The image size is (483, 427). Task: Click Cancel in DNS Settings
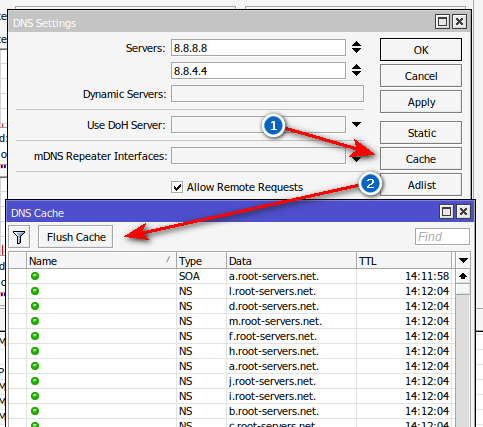(x=421, y=76)
